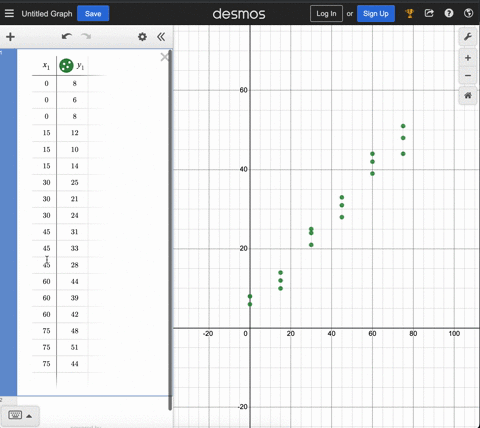Select the y-value cell 24
The height and width of the screenshot is (428, 480).
(74, 215)
